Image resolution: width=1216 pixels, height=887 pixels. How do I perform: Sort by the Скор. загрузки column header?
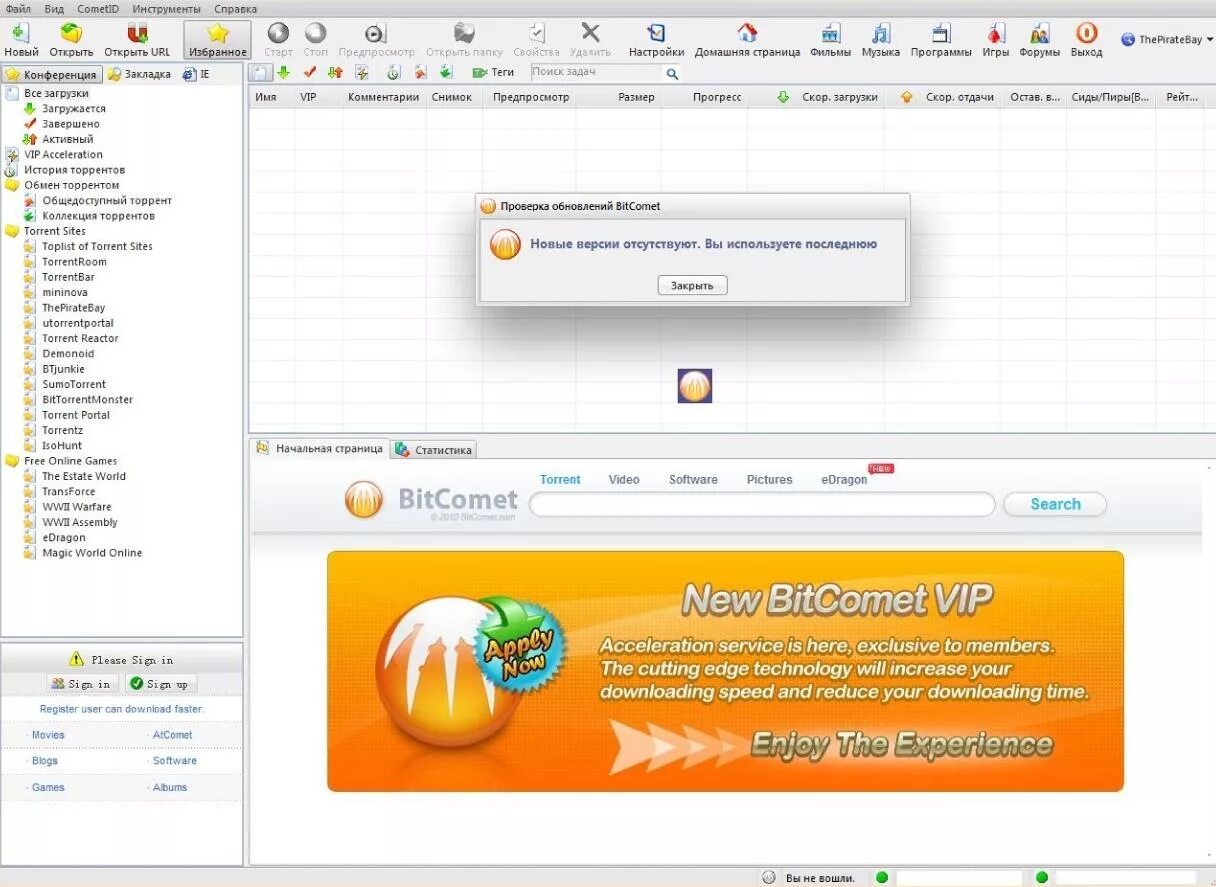[x=840, y=97]
